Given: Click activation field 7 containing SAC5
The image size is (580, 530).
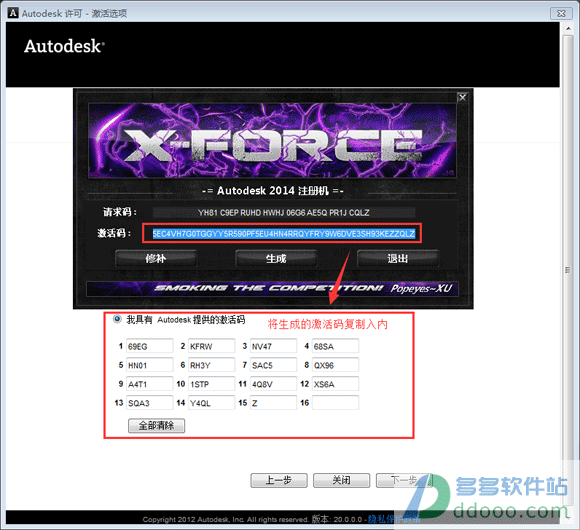Looking at the screenshot, I should (273, 365).
